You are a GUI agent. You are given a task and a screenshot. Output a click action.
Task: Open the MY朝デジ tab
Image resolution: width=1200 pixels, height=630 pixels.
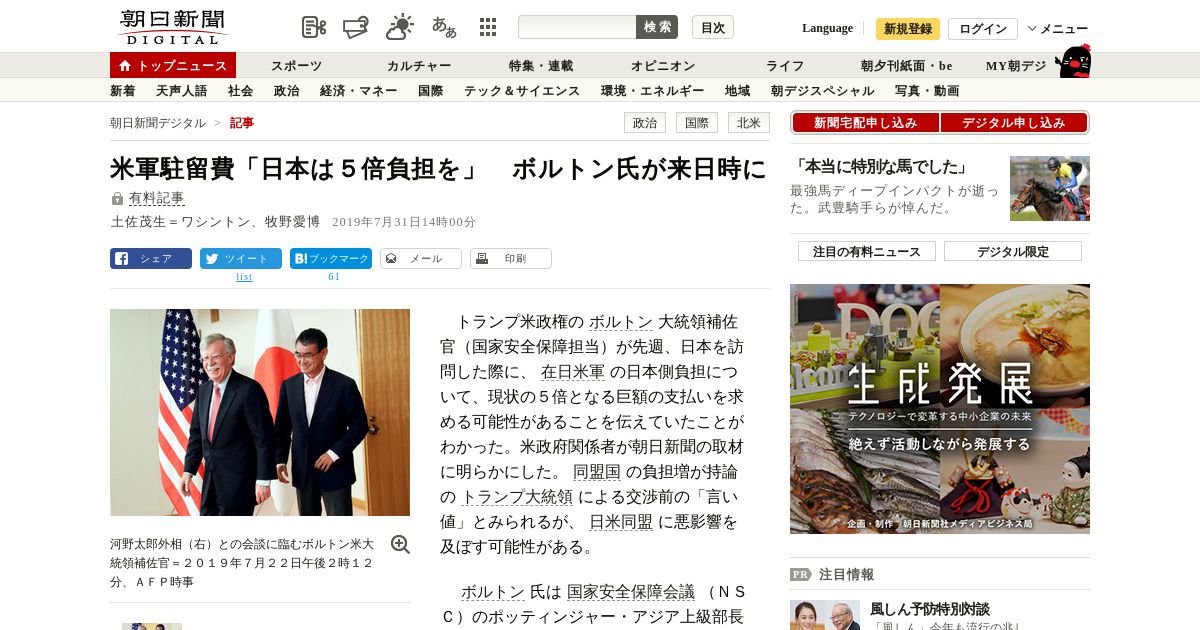[1016, 66]
